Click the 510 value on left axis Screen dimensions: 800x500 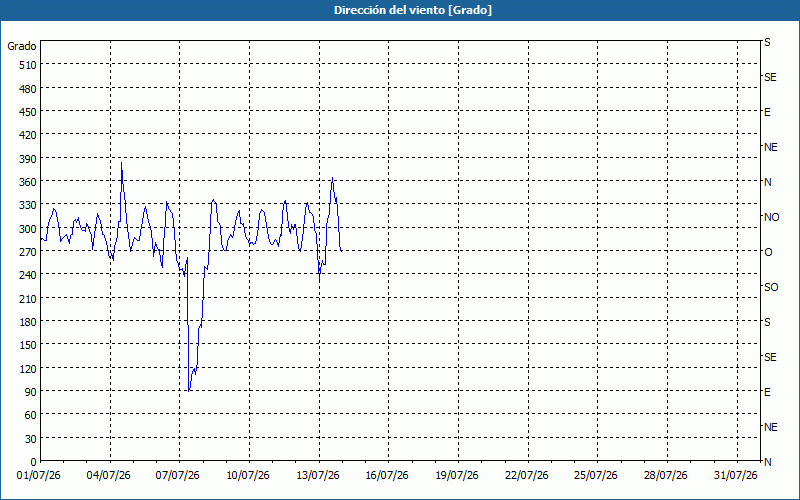28,65
